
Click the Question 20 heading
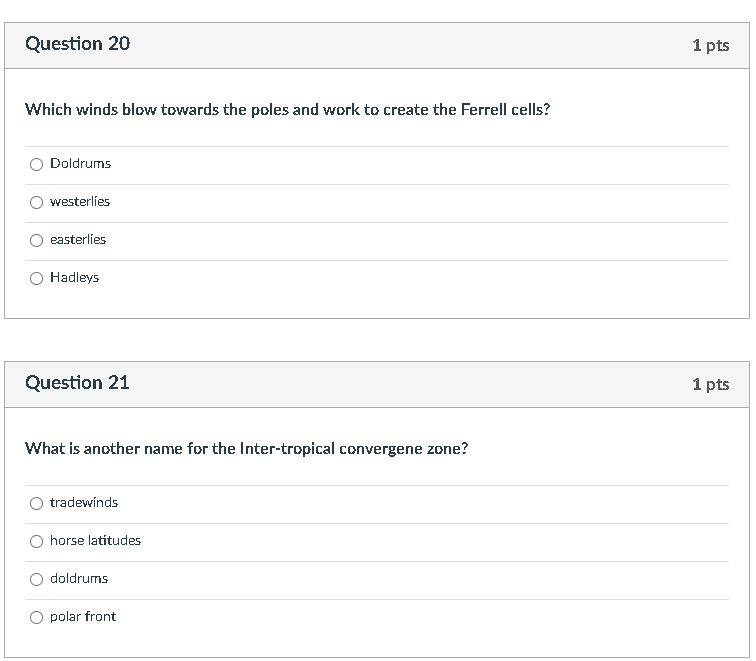(x=78, y=44)
